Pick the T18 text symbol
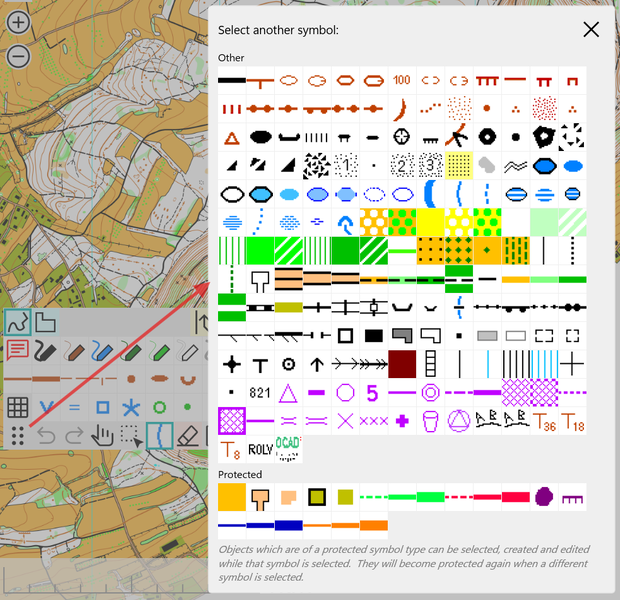 pyautogui.click(x=573, y=421)
